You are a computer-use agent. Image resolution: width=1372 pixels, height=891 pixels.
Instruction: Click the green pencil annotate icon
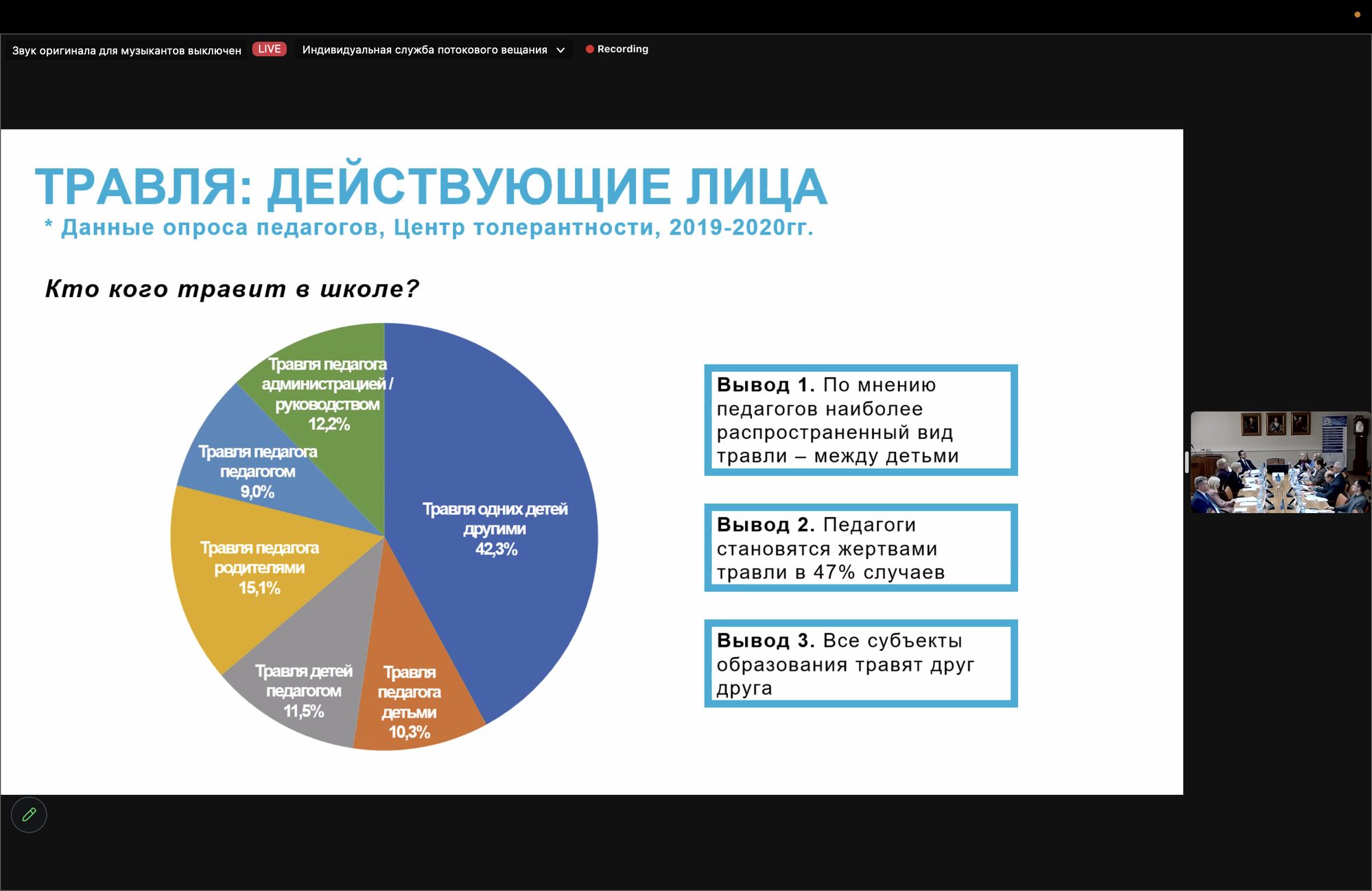[x=29, y=815]
